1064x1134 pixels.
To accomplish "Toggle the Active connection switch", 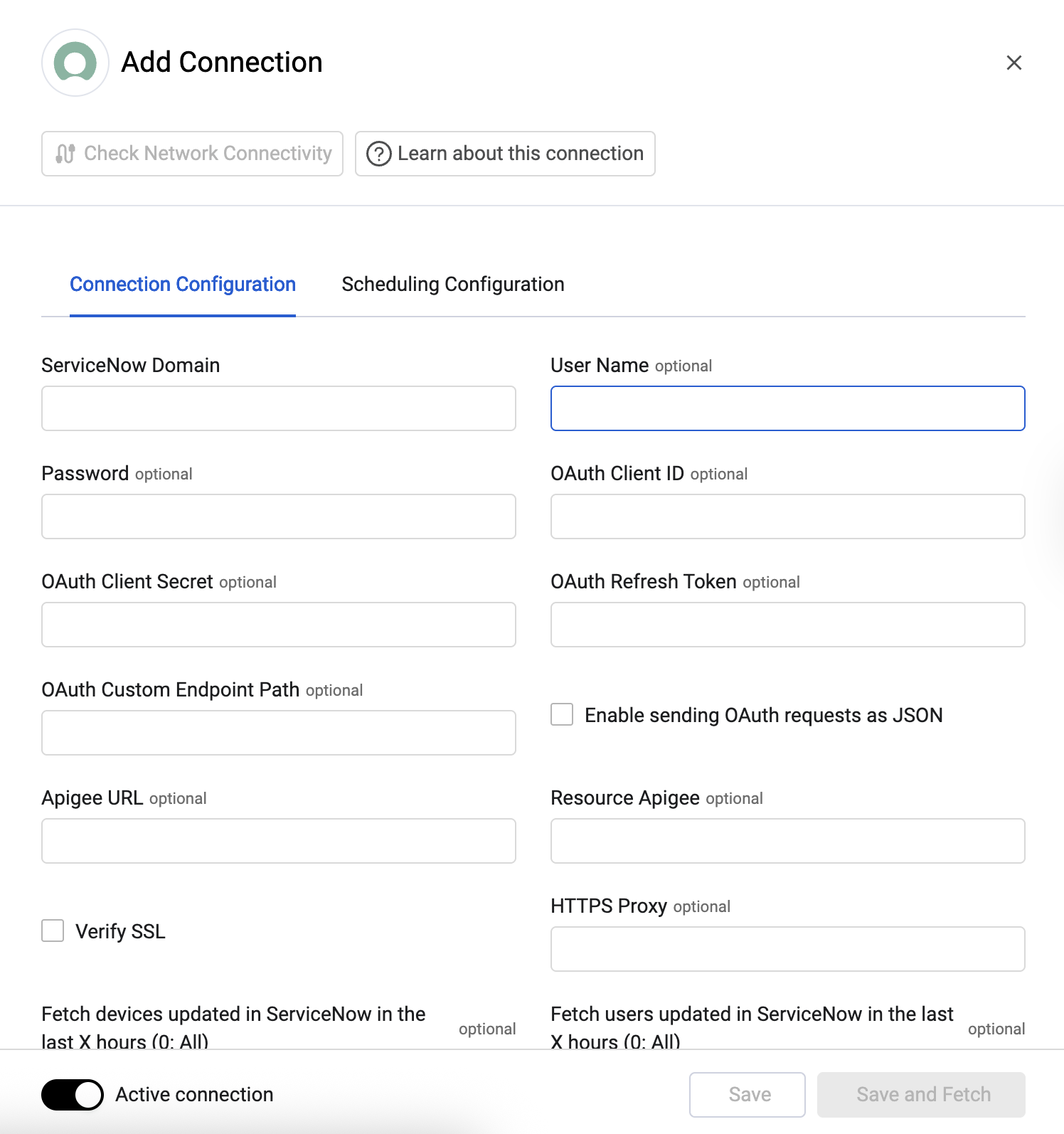I will (73, 1095).
